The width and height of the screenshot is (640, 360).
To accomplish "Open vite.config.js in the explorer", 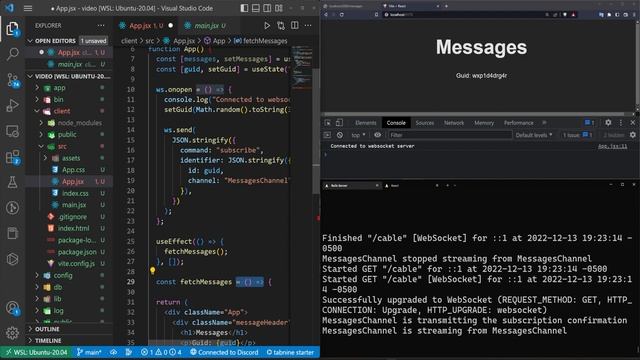I will tap(76, 264).
